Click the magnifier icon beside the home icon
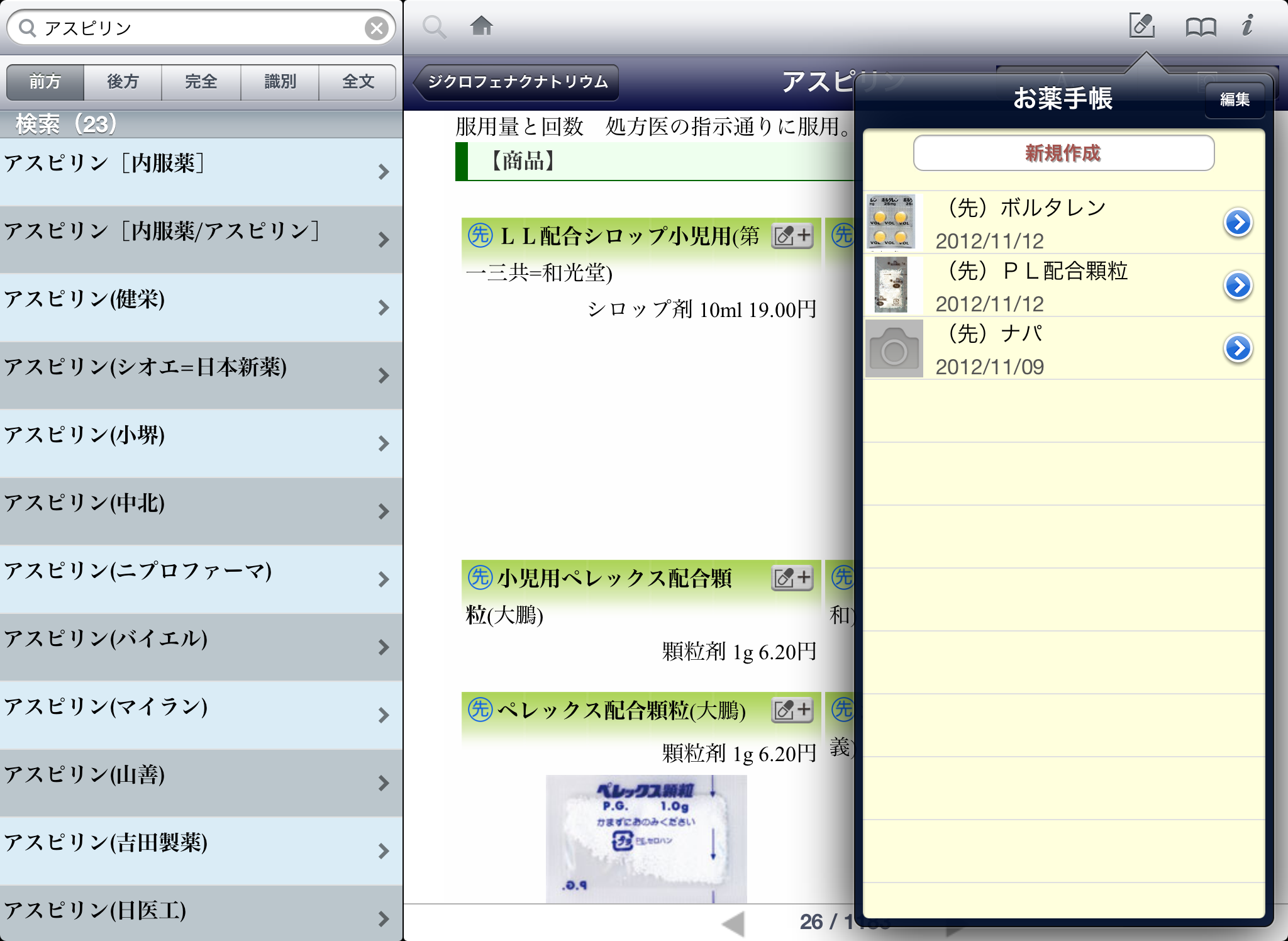The height and width of the screenshot is (941, 1288). tap(434, 27)
